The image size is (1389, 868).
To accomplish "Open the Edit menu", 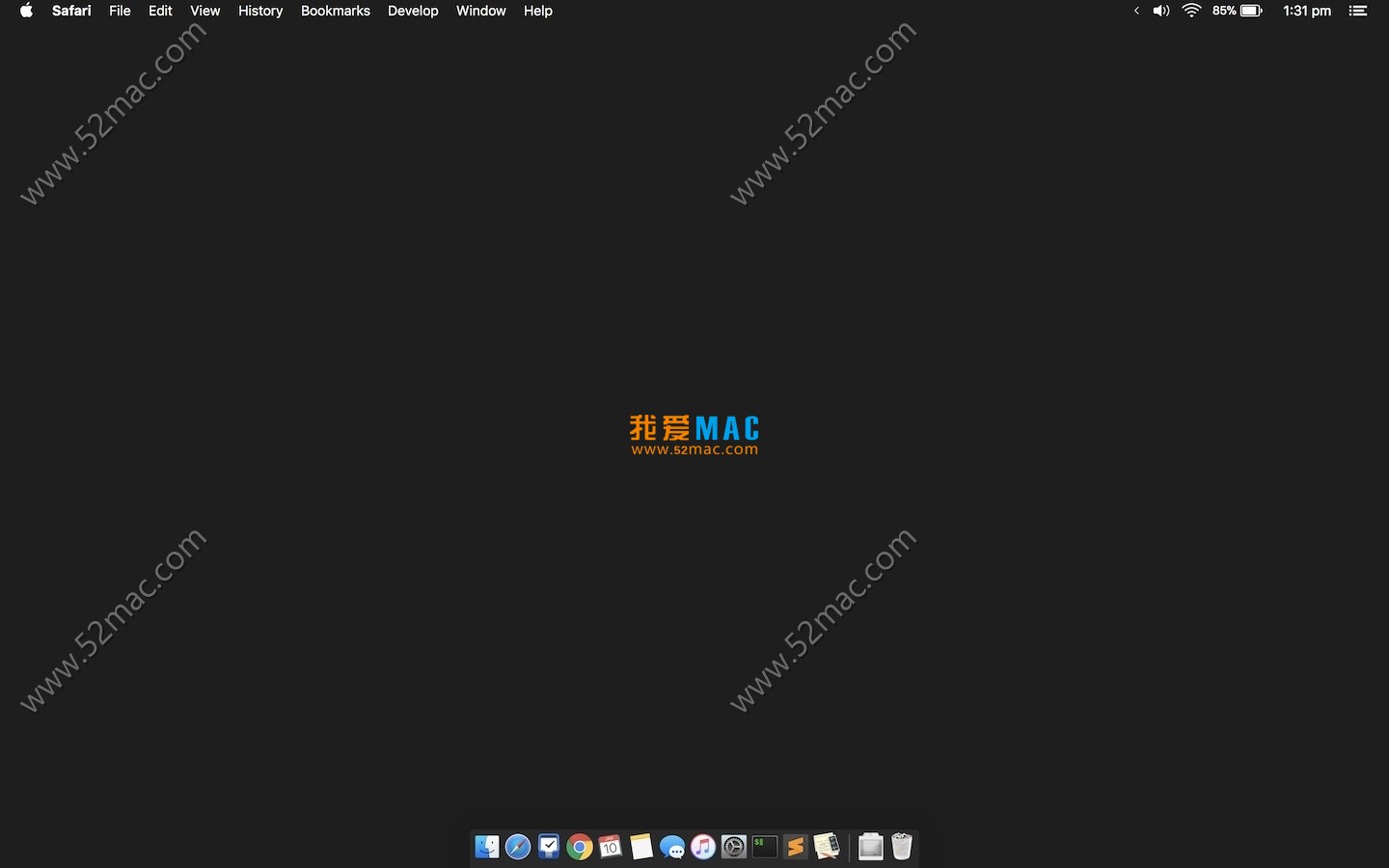I will pos(160,11).
